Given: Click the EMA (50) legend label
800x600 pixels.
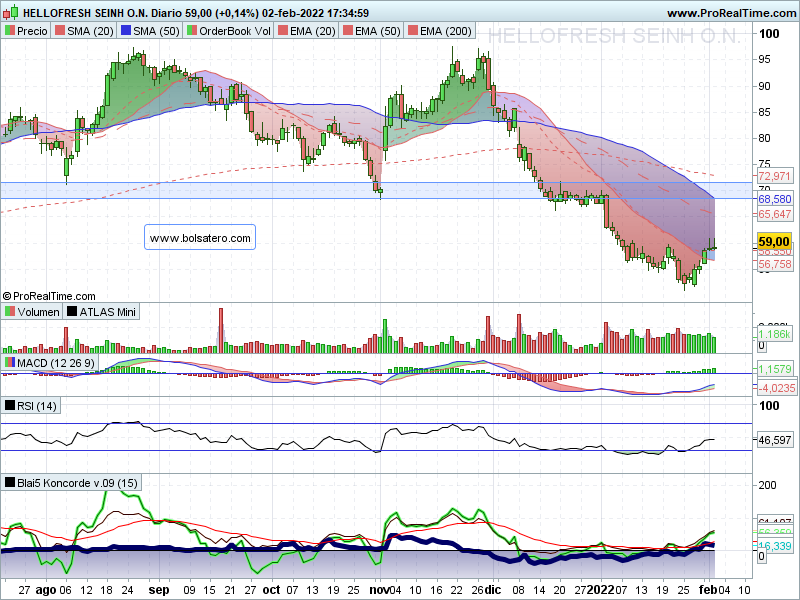Looking at the screenshot, I should click(x=378, y=31).
